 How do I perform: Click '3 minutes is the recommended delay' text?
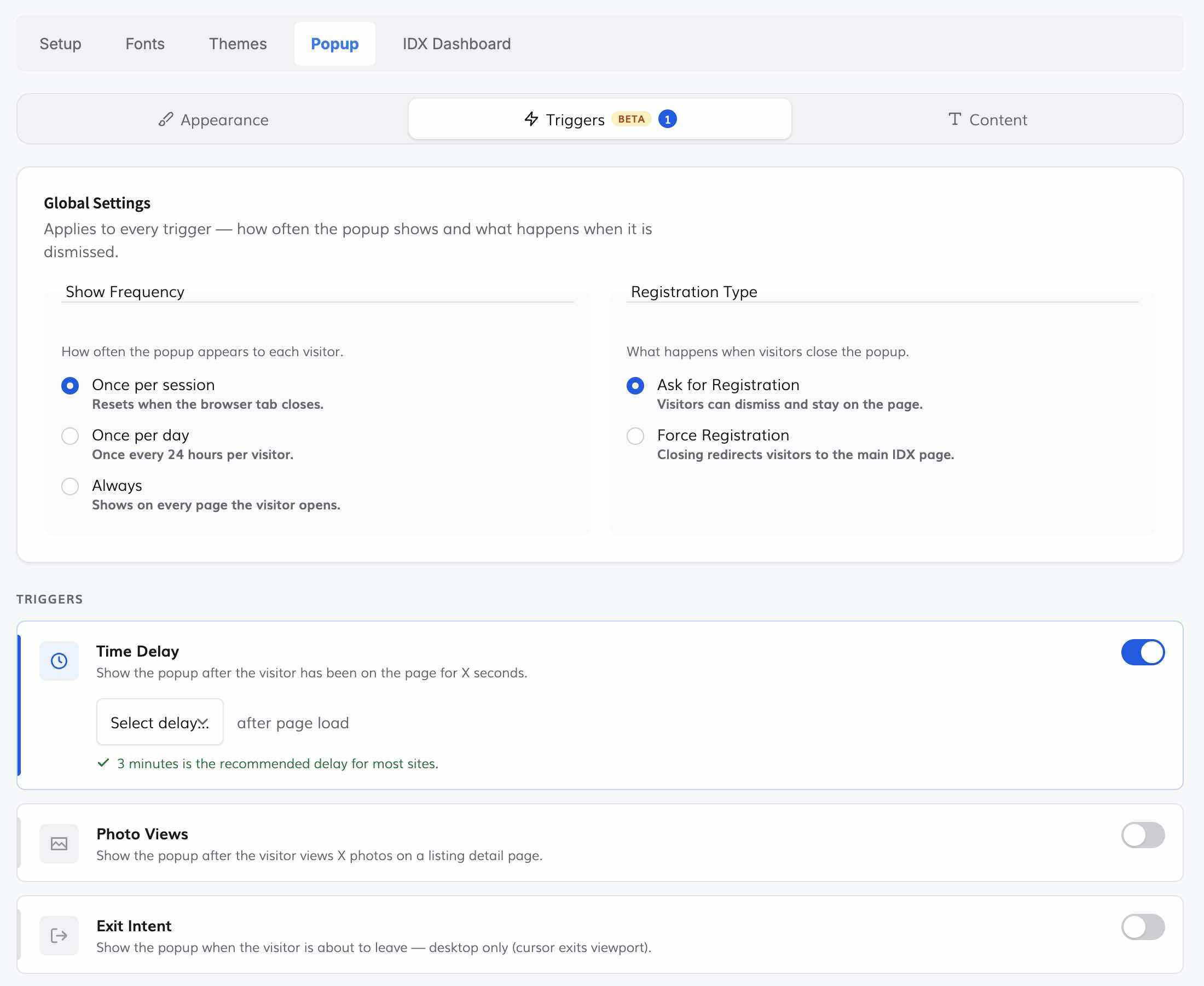[x=277, y=763]
